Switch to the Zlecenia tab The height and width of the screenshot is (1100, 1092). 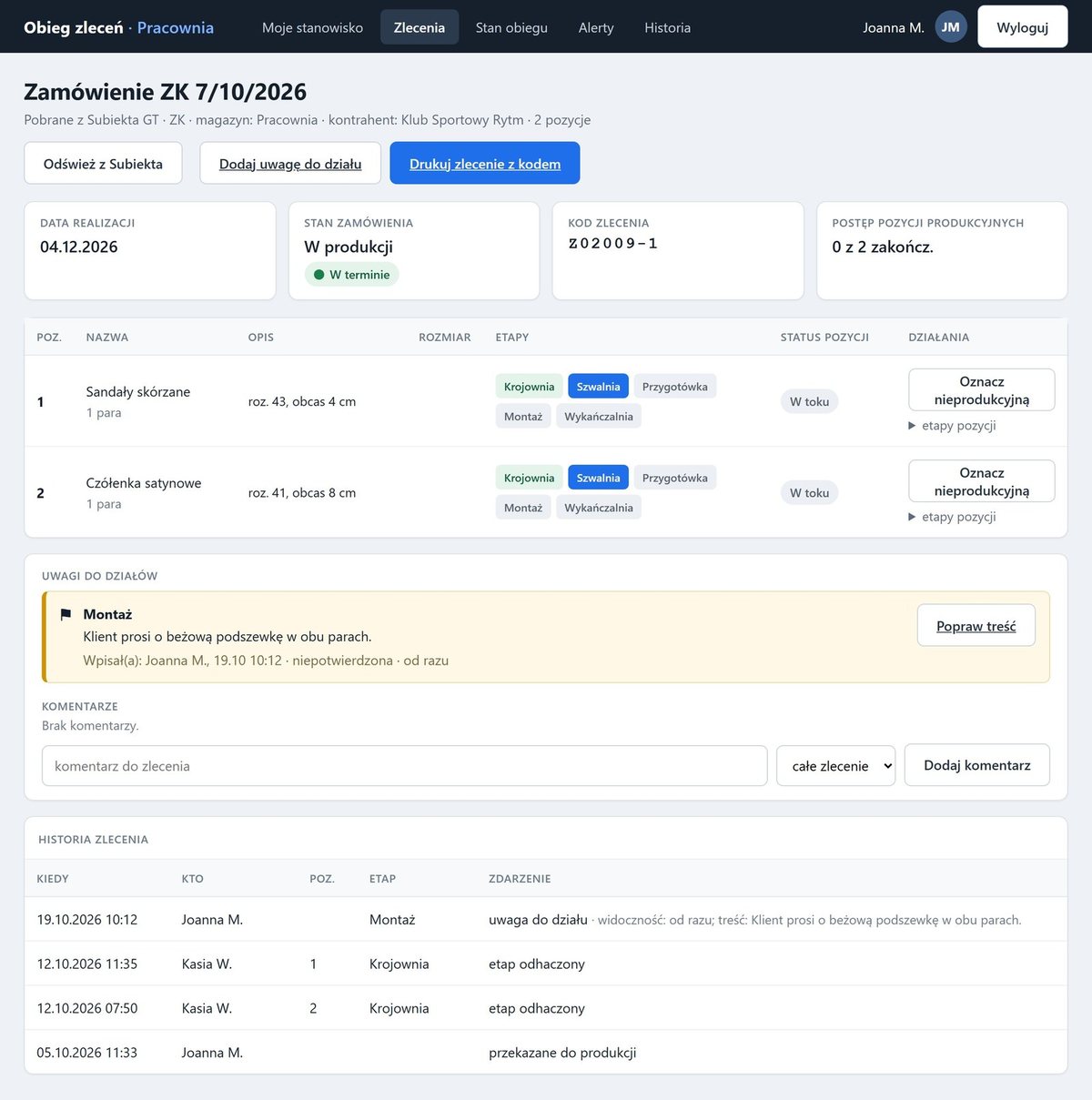pos(420,27)
